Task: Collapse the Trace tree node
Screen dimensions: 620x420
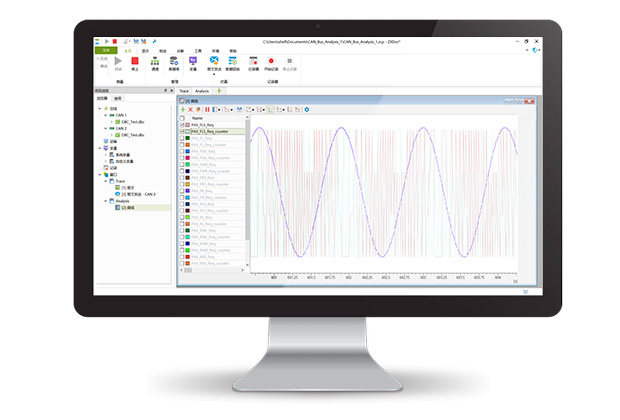Action: pyautogui.click(x=108, y=180)
